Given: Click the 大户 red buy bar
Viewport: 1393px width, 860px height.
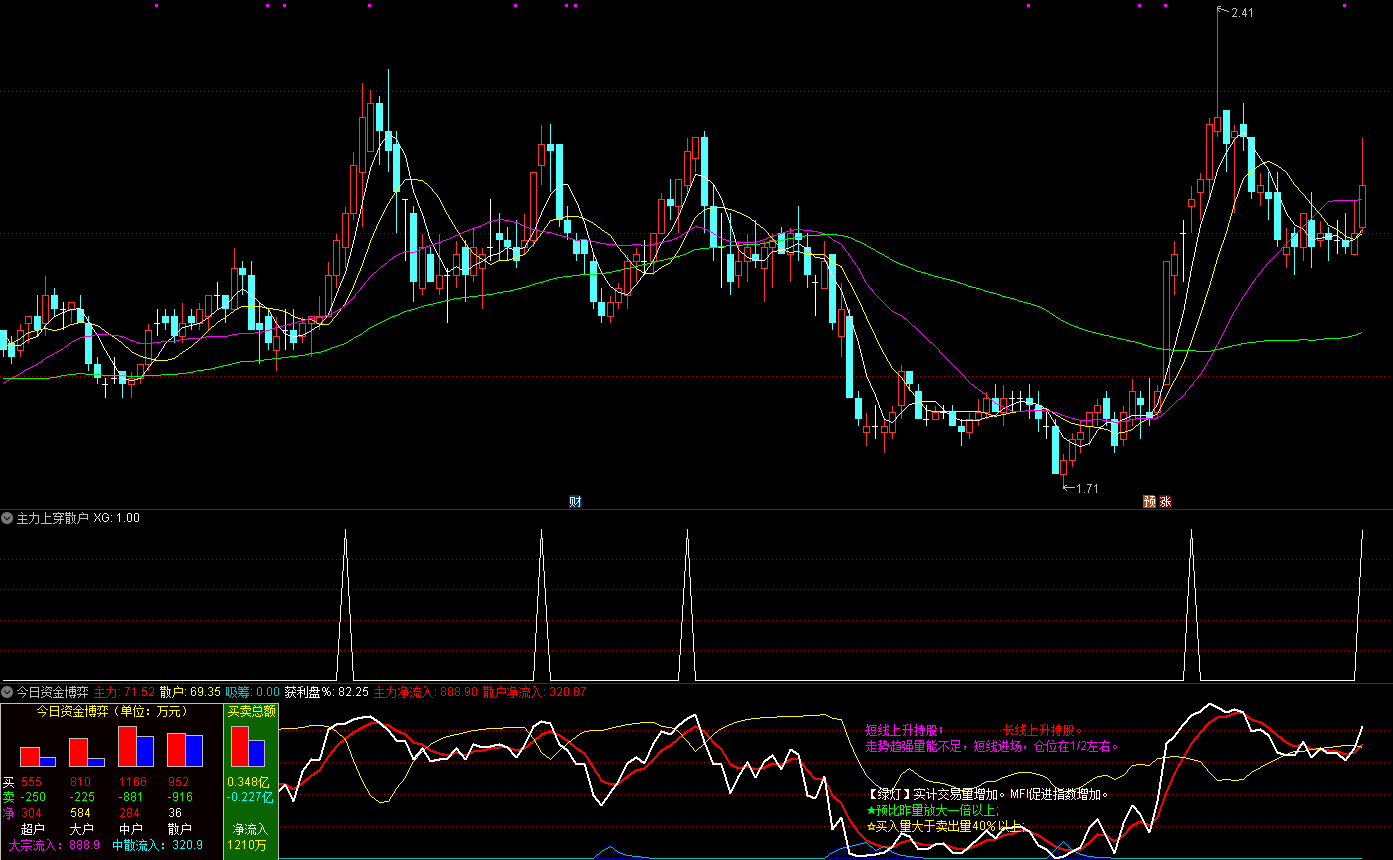Looking at the screenshot, I should (78, 752).
